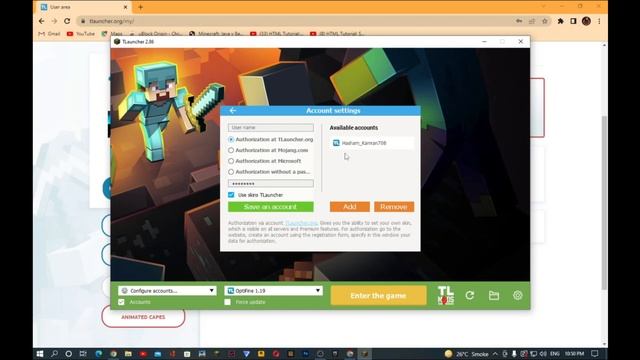
Task: Select Authorization at Mojang.com
Action: [231, 150]
